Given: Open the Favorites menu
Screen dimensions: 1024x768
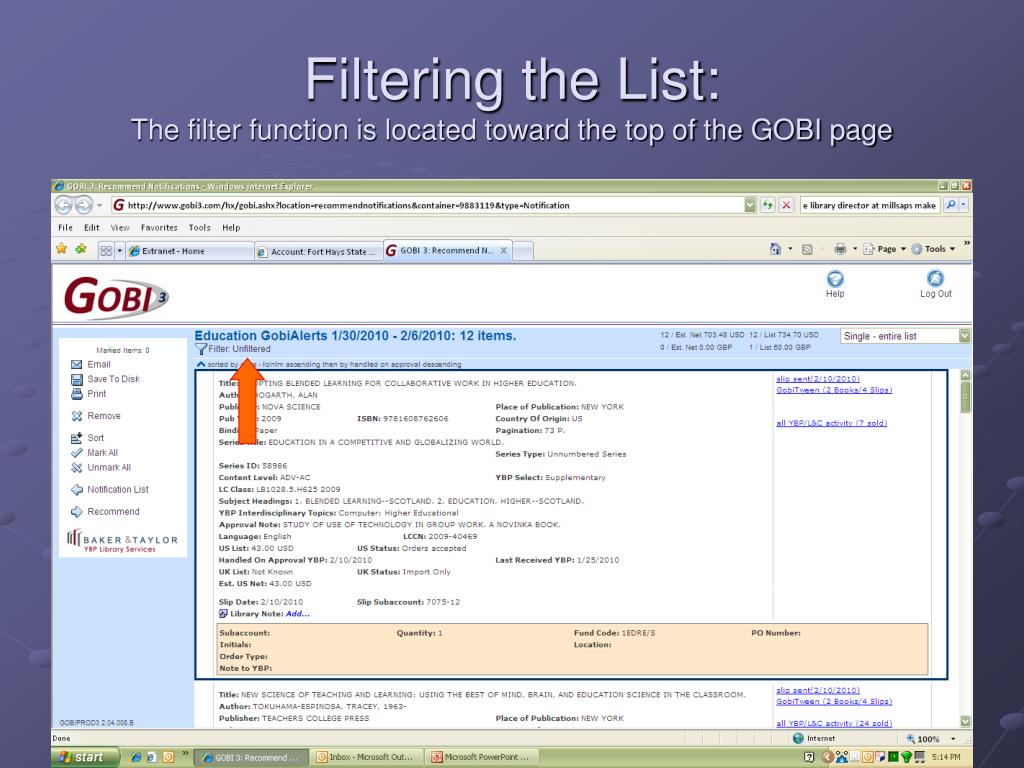Looking at the screenshot, I should point(159,228).
